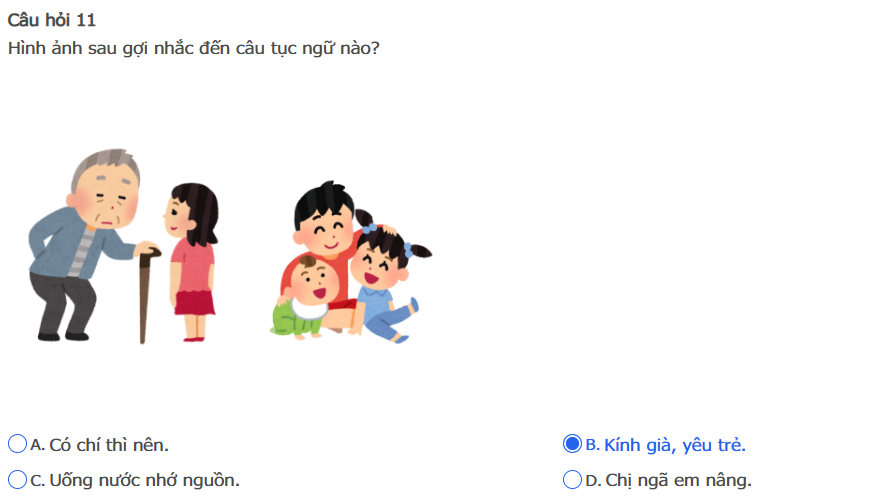Click the girl in the red dress
Viewport: 882px width, 502px height.
[192, 260]
